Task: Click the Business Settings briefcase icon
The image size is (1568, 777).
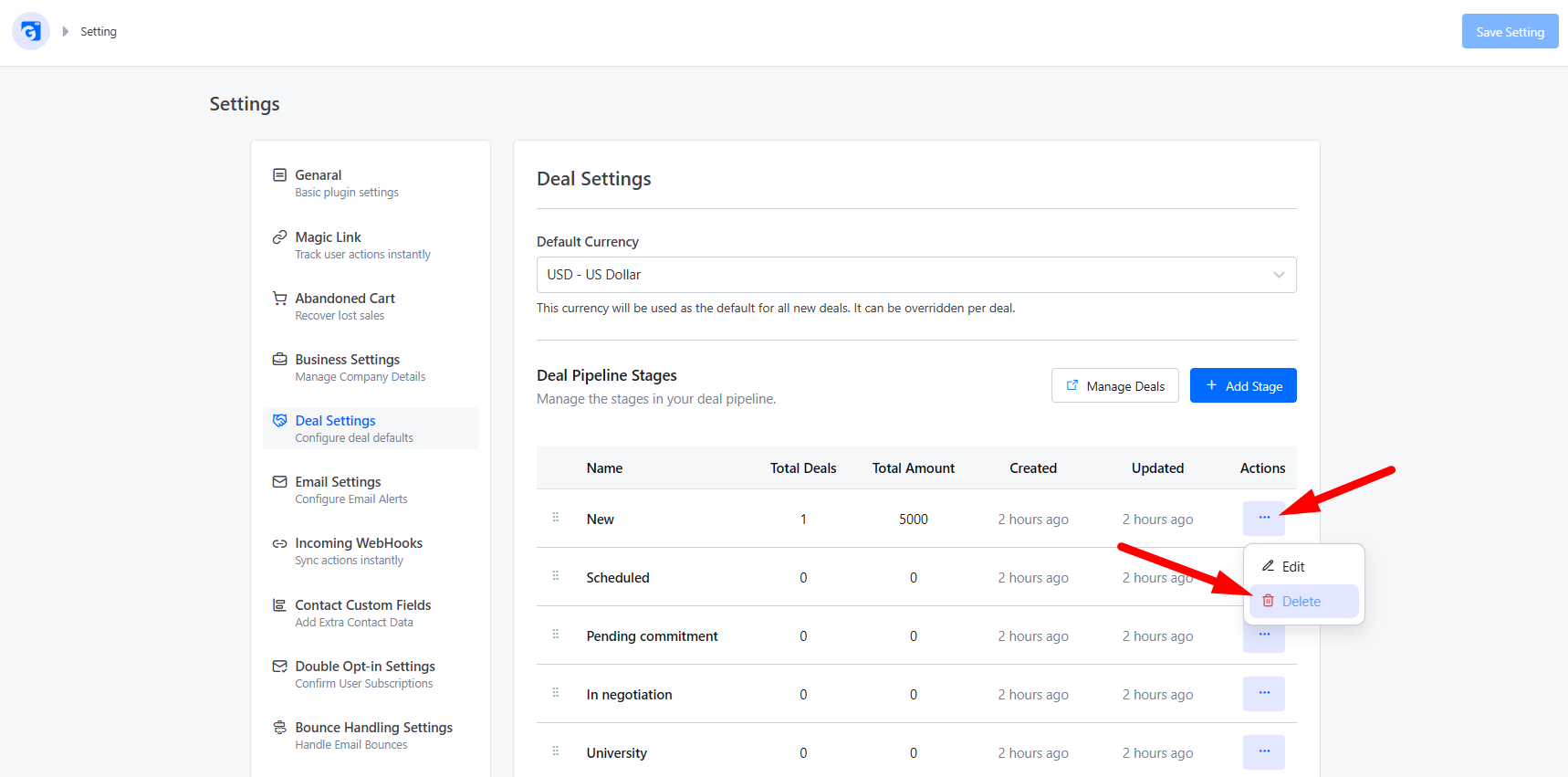Action: tap(280, 359)
